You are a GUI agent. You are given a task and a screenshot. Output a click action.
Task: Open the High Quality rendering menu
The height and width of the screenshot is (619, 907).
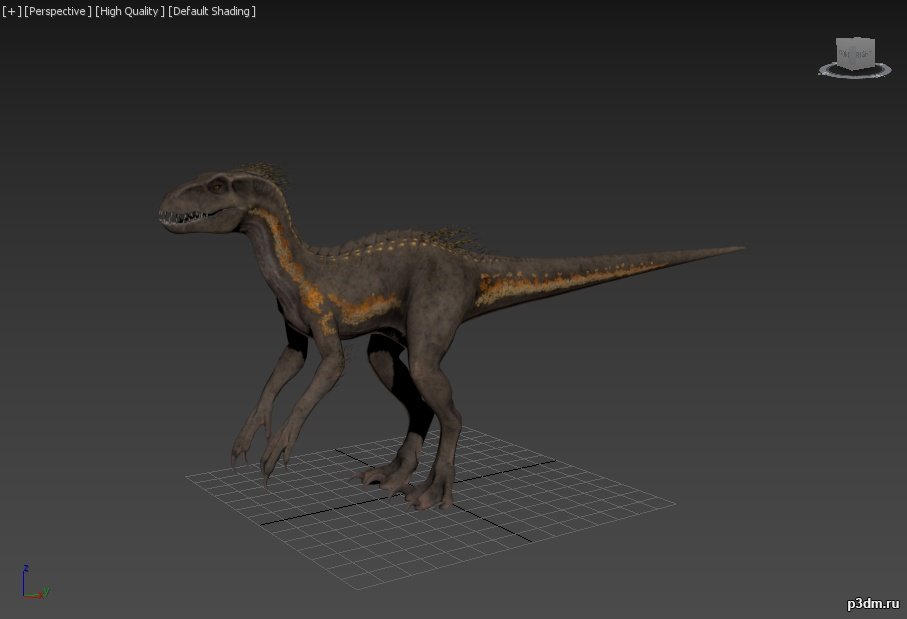pos(129,11)
